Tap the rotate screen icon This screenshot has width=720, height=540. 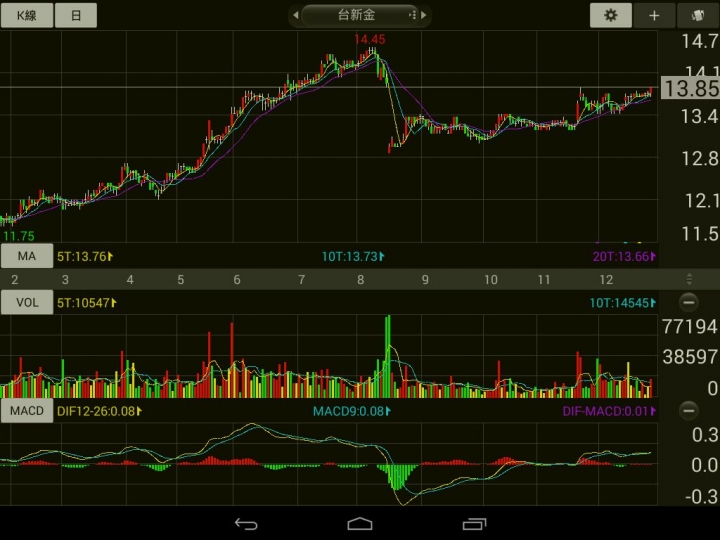[698, 15]
